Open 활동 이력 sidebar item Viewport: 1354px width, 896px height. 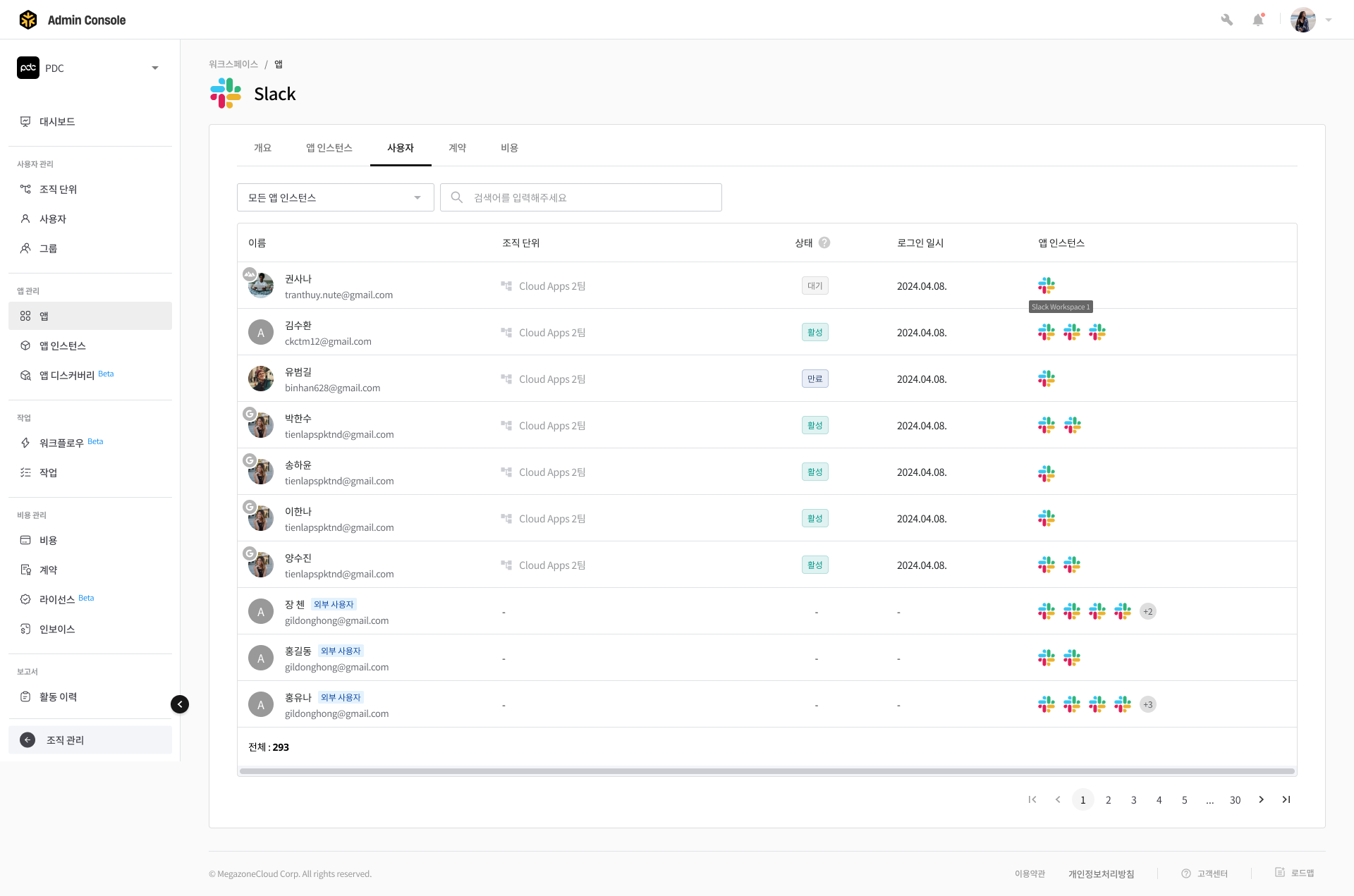pos(90,696)
